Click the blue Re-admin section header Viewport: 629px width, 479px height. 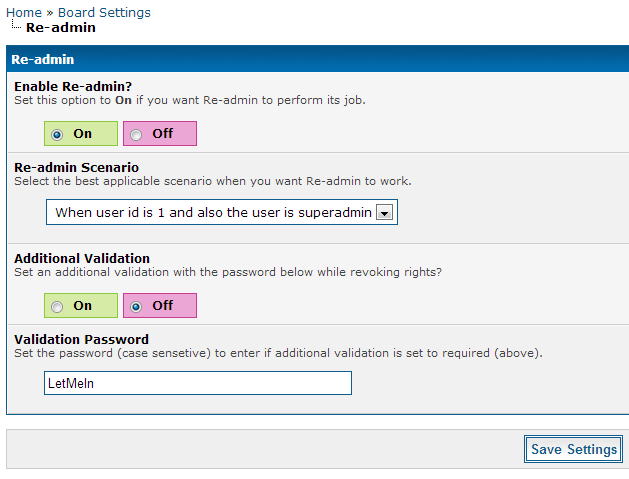coord(315,60)
